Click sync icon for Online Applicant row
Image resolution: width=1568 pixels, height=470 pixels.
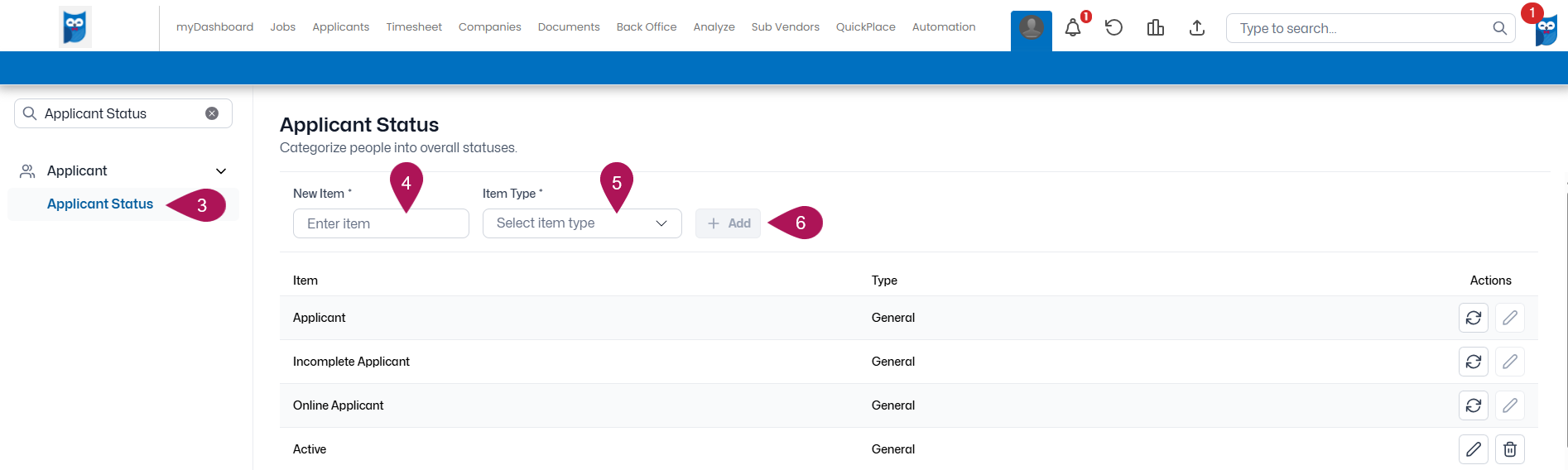click(1474, 405)
